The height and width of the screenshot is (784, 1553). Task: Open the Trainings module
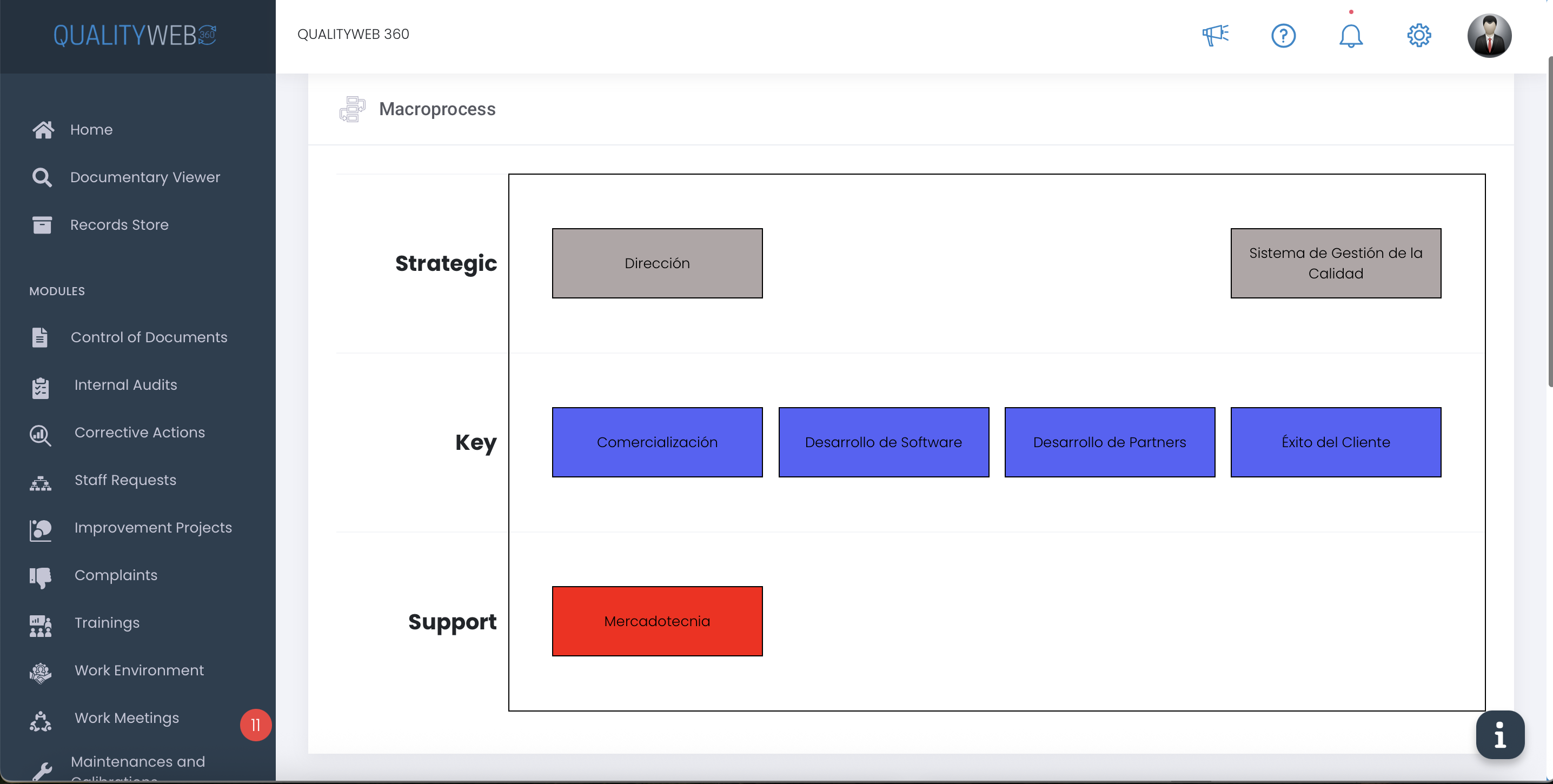(107, 622)
